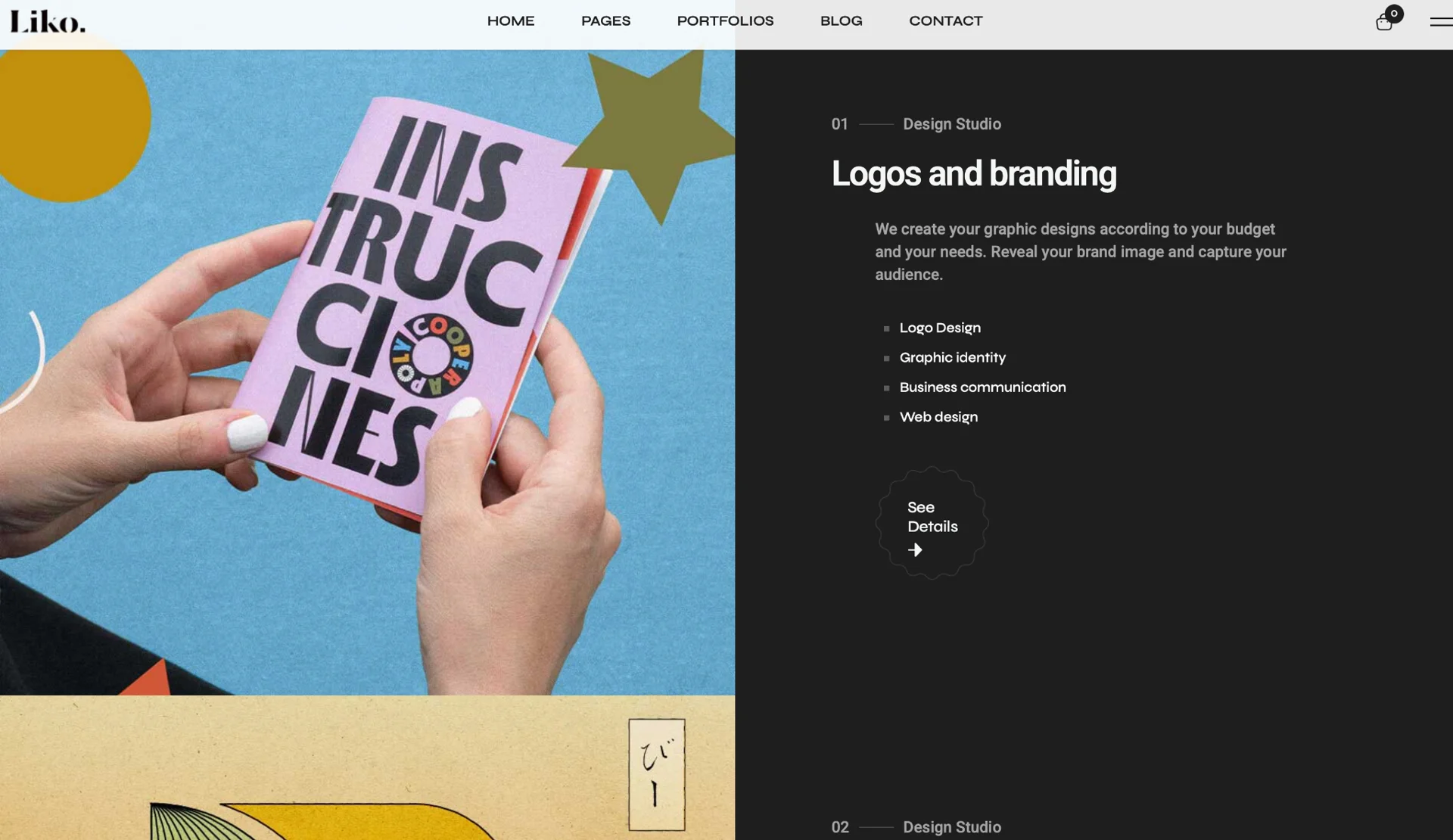
Task: Select the Web design list item
Action: pyautogui.click(x=938, y=417)
